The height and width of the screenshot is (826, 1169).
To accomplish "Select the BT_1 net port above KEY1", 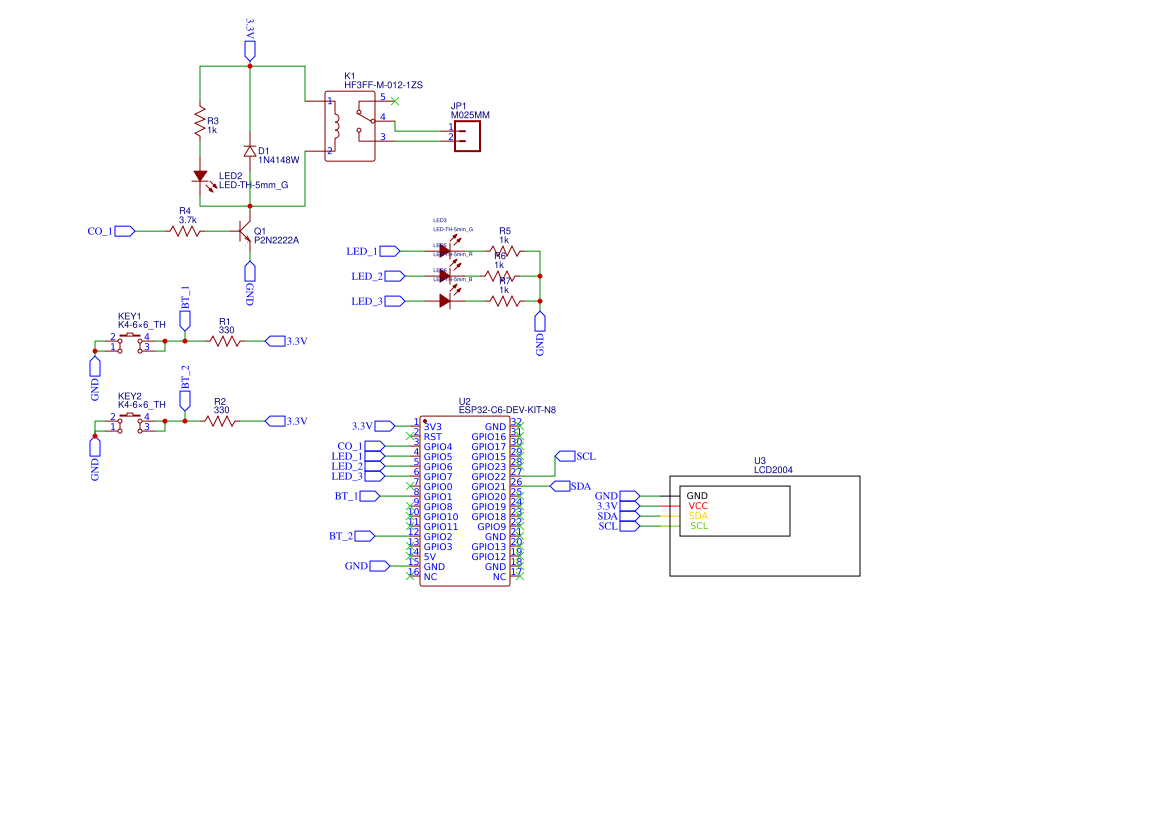I will pos(184,319).
